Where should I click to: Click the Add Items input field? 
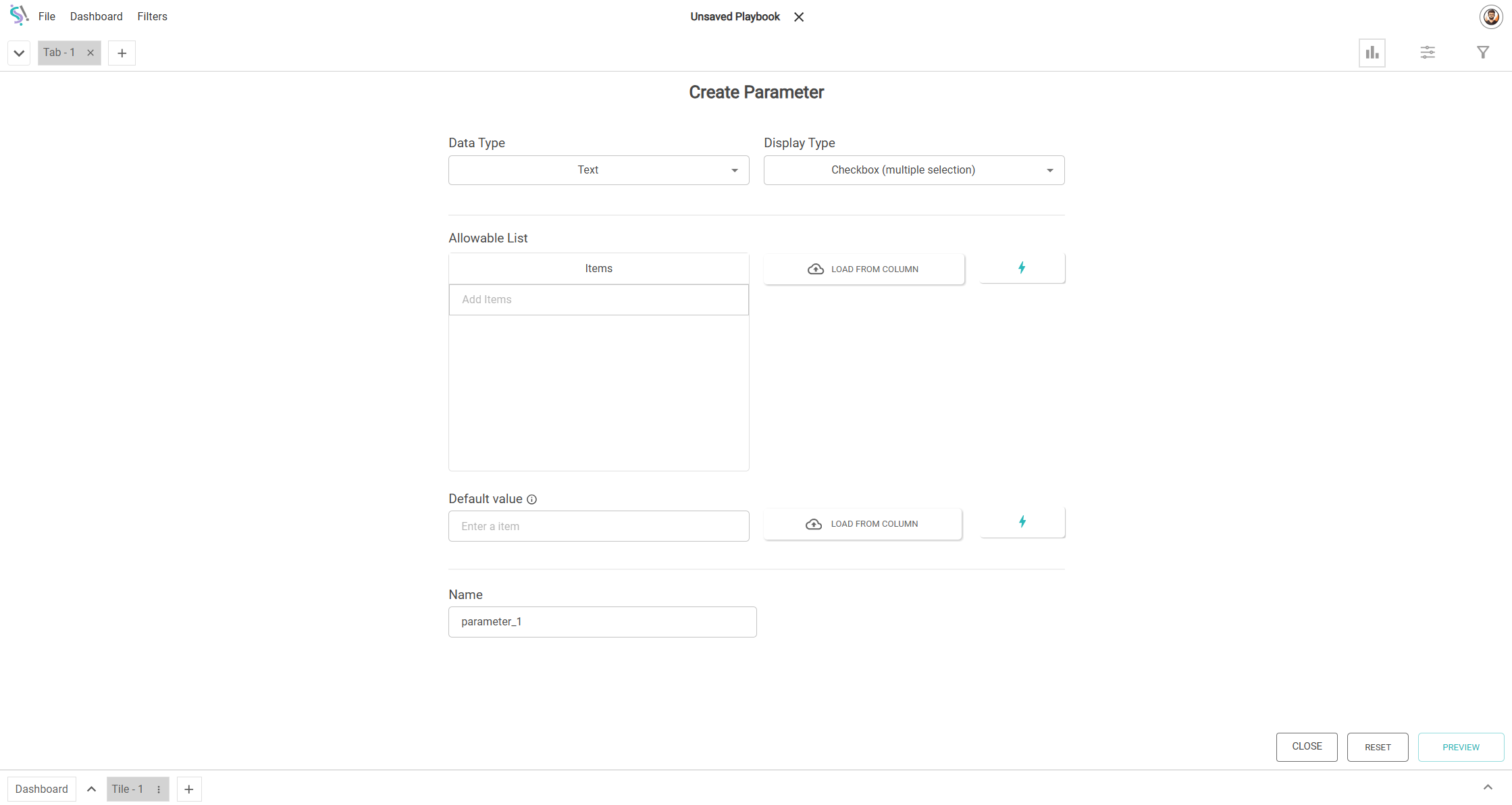[598, 299]
